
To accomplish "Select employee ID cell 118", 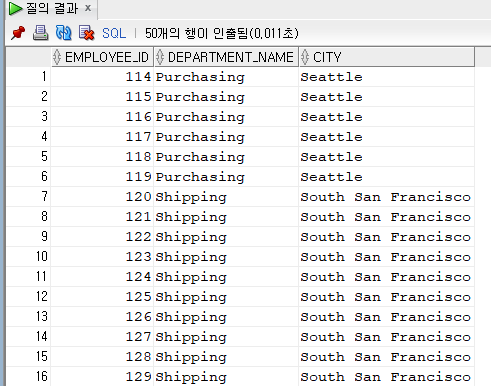I will coord(102,157).
